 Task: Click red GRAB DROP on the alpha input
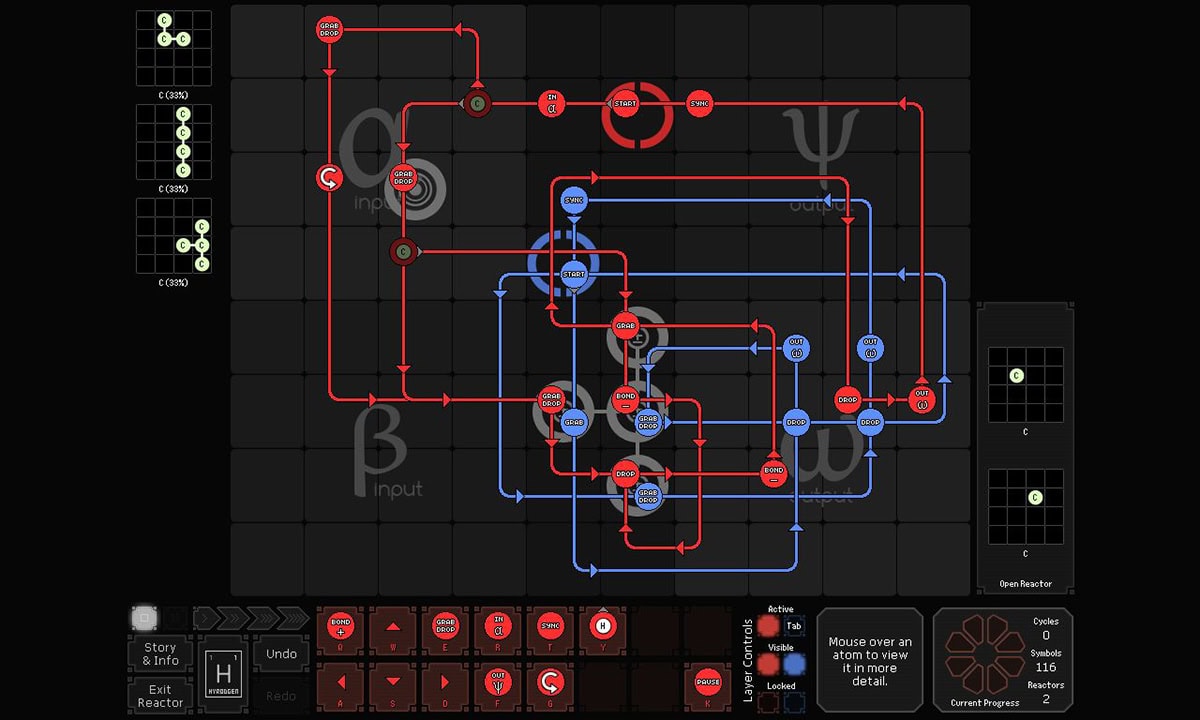pos(403,178)
